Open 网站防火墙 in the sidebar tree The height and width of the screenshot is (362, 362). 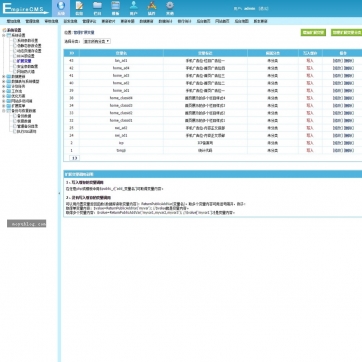pos(26,71)
